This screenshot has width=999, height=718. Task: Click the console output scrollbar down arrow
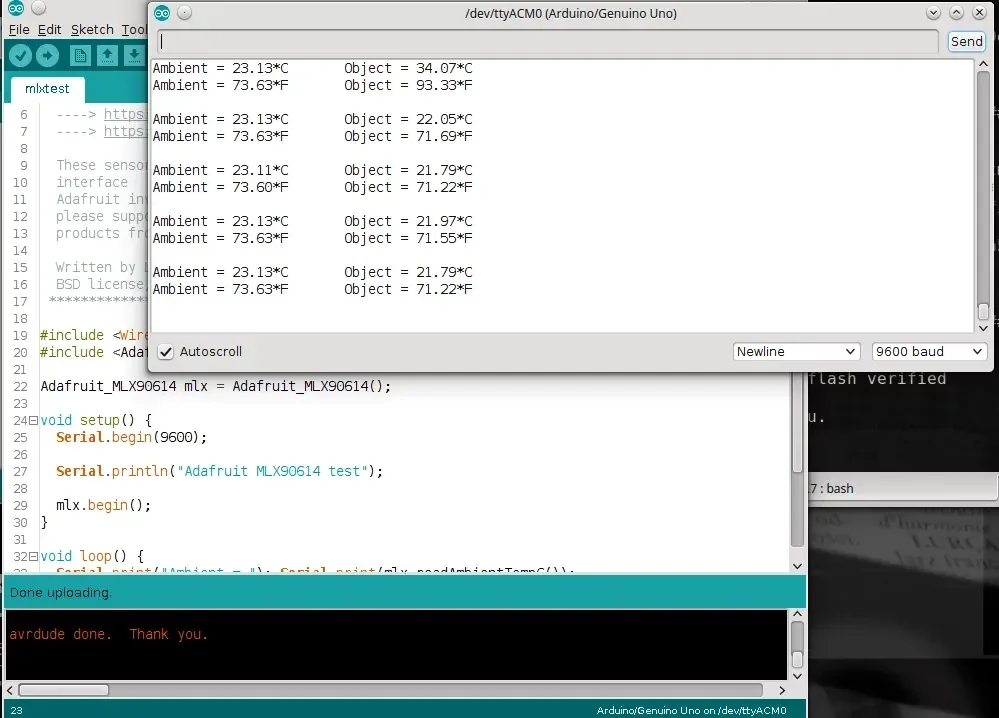(797, 675)
